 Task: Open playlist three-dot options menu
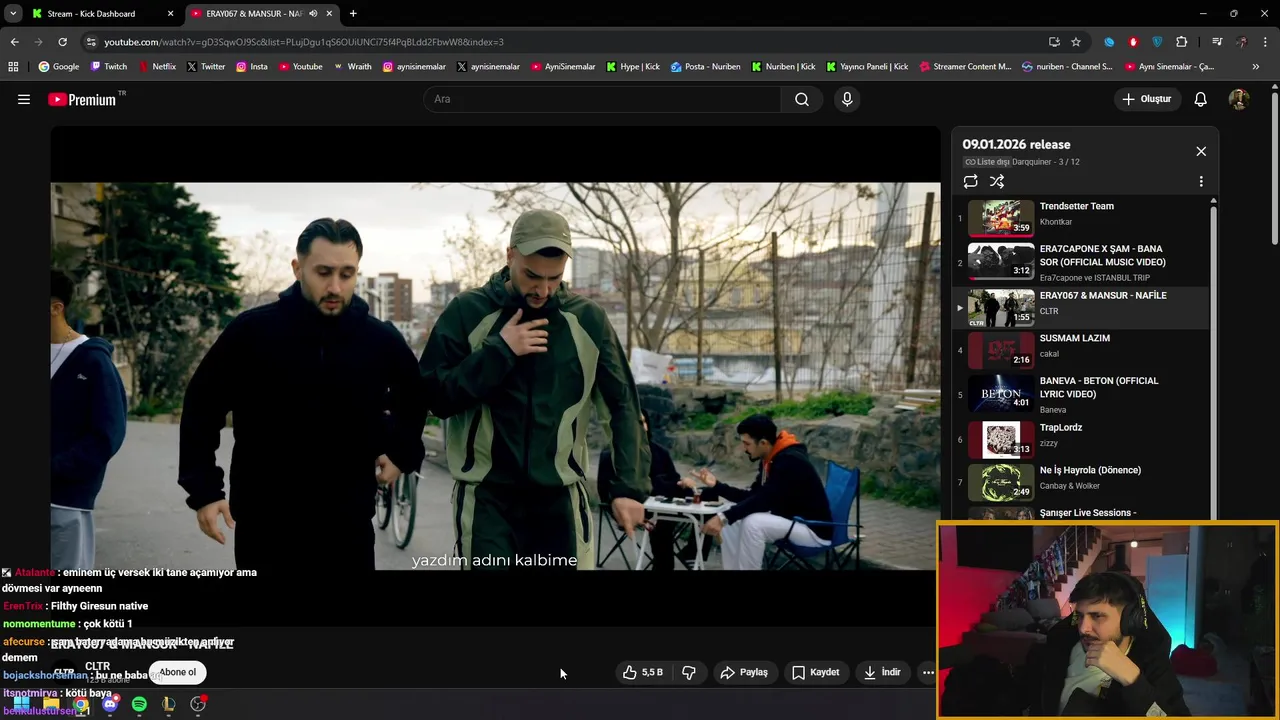click(1201, 182)
